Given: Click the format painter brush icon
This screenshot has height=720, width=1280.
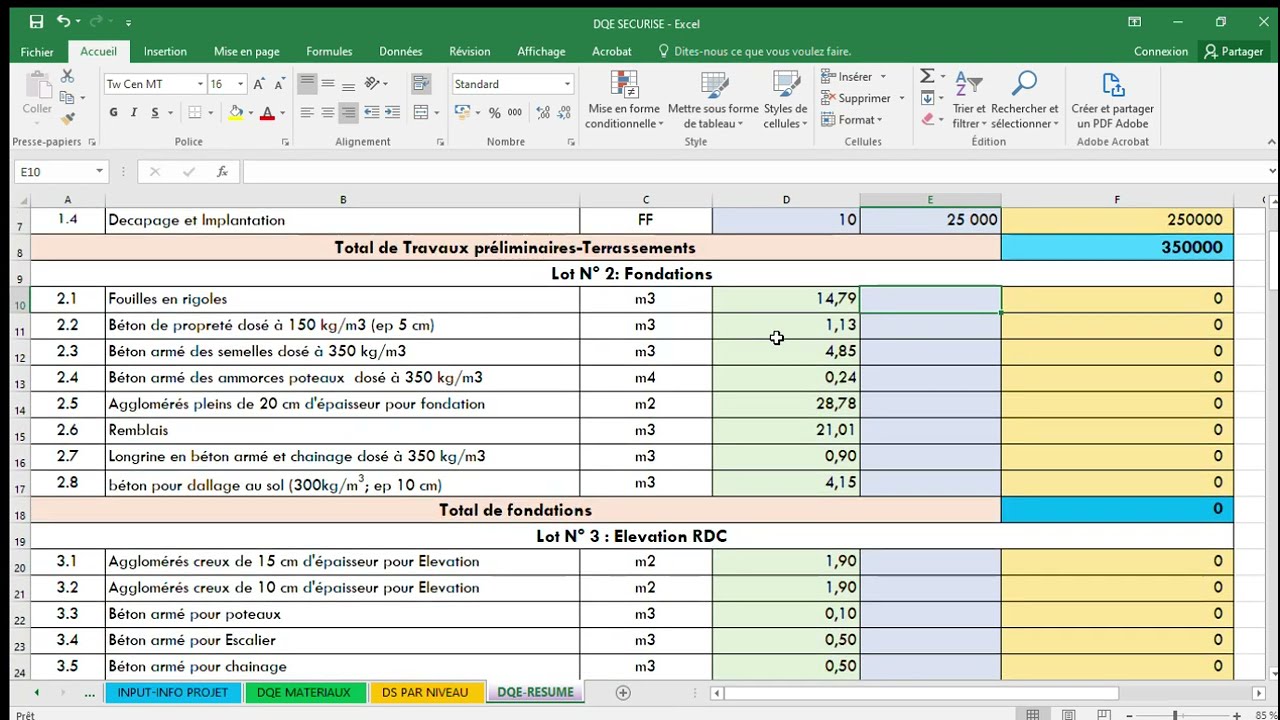Looking at the screenshot, I should point(67,118).
